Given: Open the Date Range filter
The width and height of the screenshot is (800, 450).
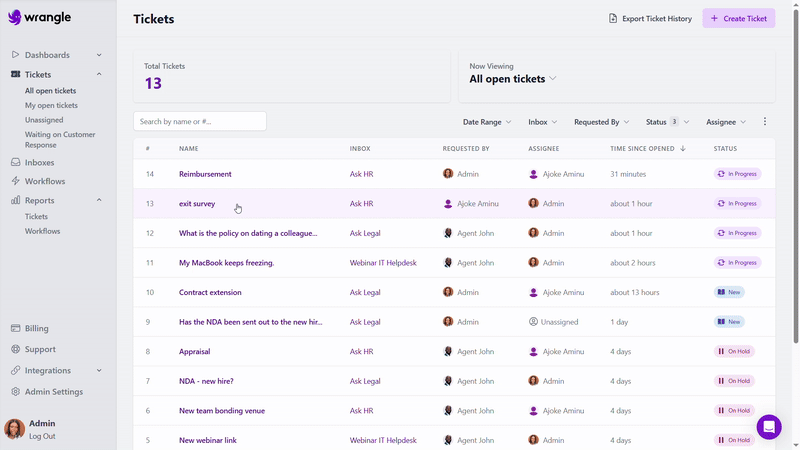Looking at the screenshot, I should pyautogui.click(x=487, y=122).
